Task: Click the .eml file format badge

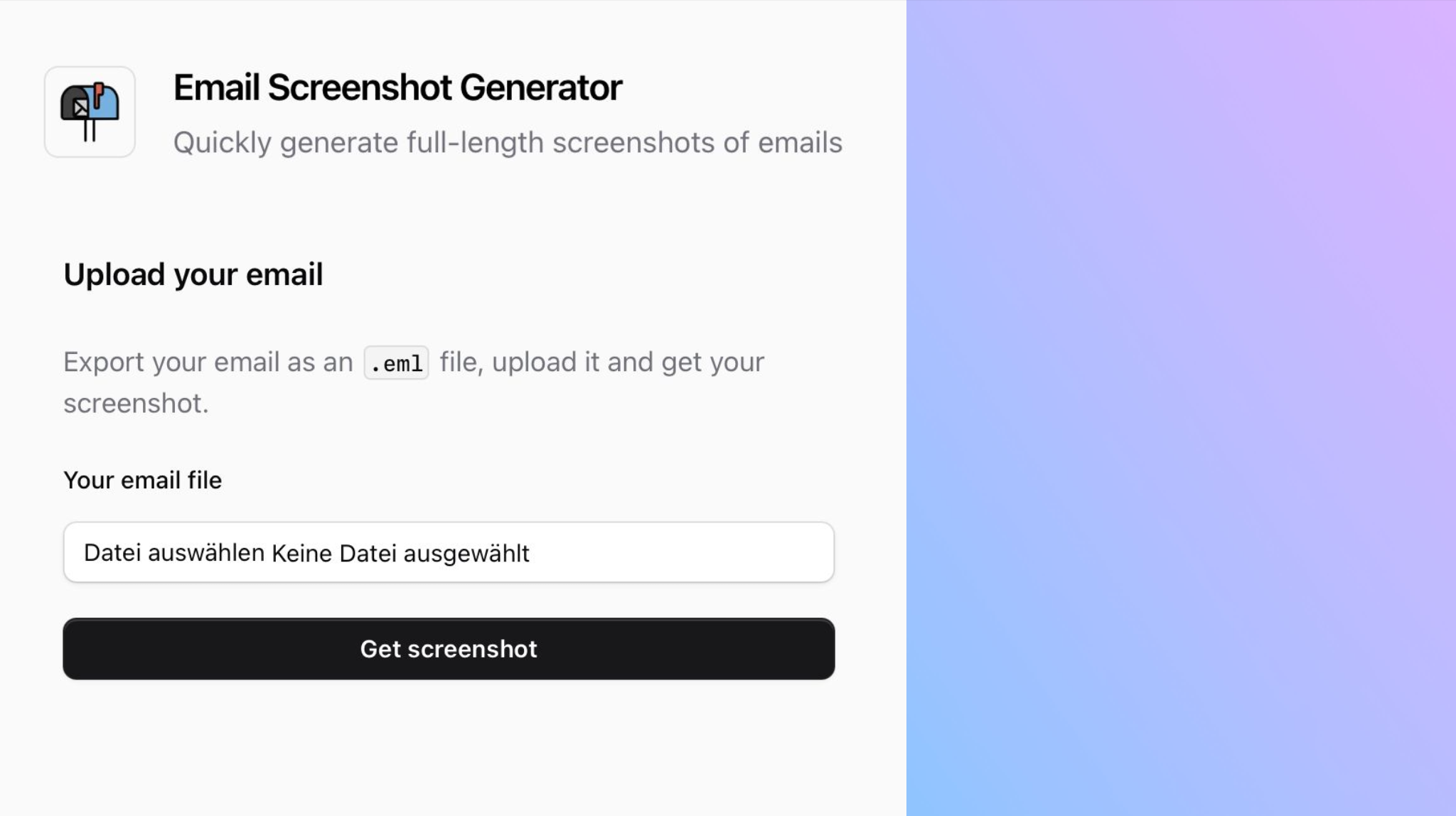Action: [396, 362]
